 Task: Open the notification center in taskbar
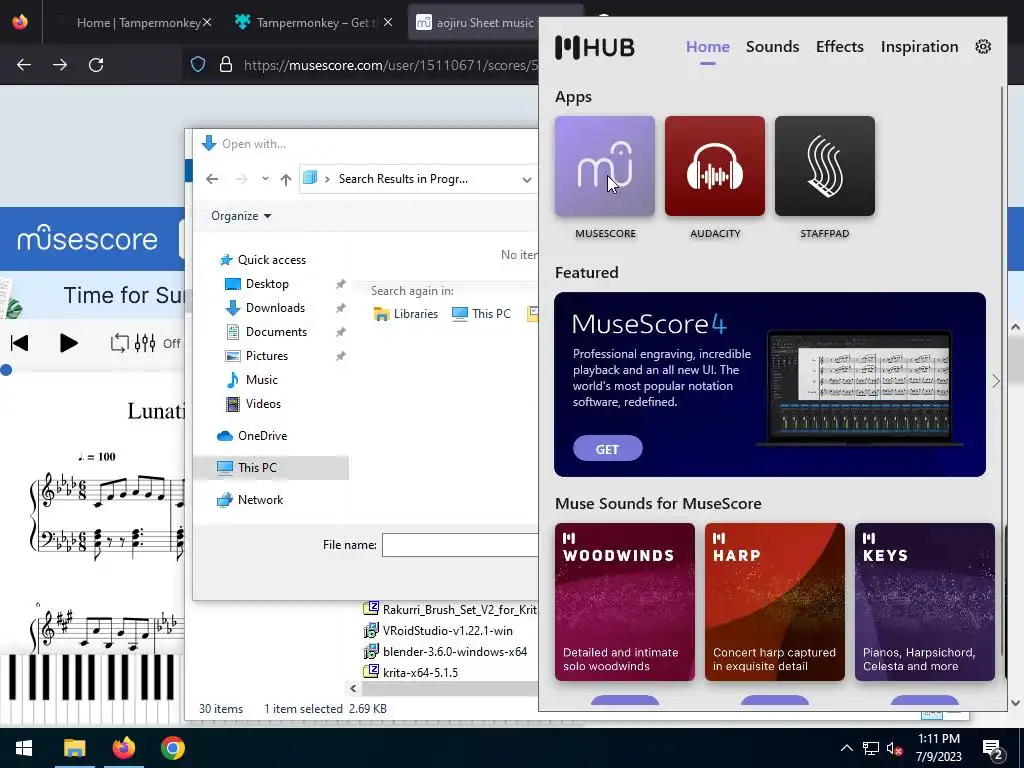tap(993, 749)
